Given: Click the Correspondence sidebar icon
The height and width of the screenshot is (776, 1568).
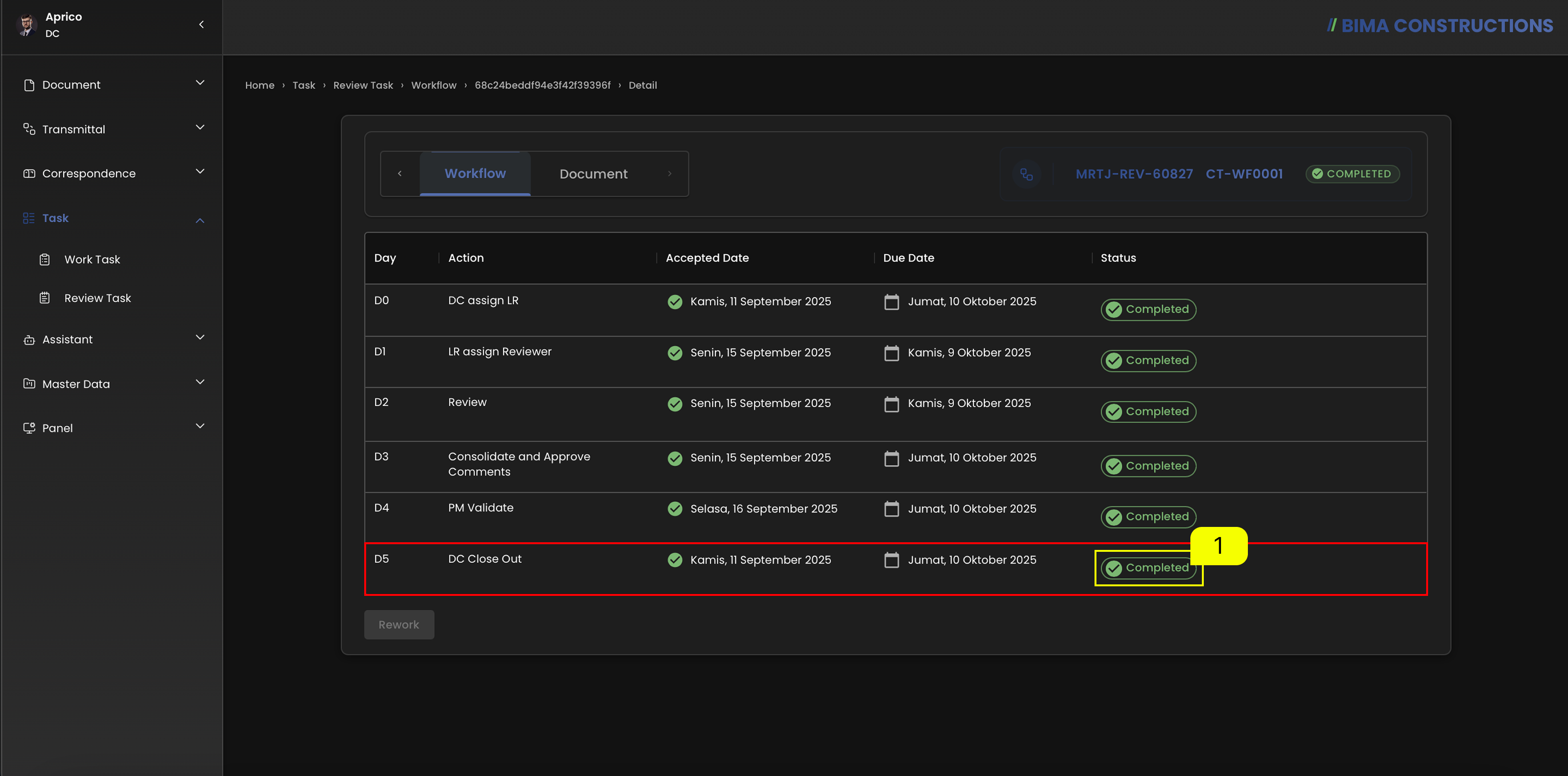Looking at the screenshot, I should (x=29, y=173).
